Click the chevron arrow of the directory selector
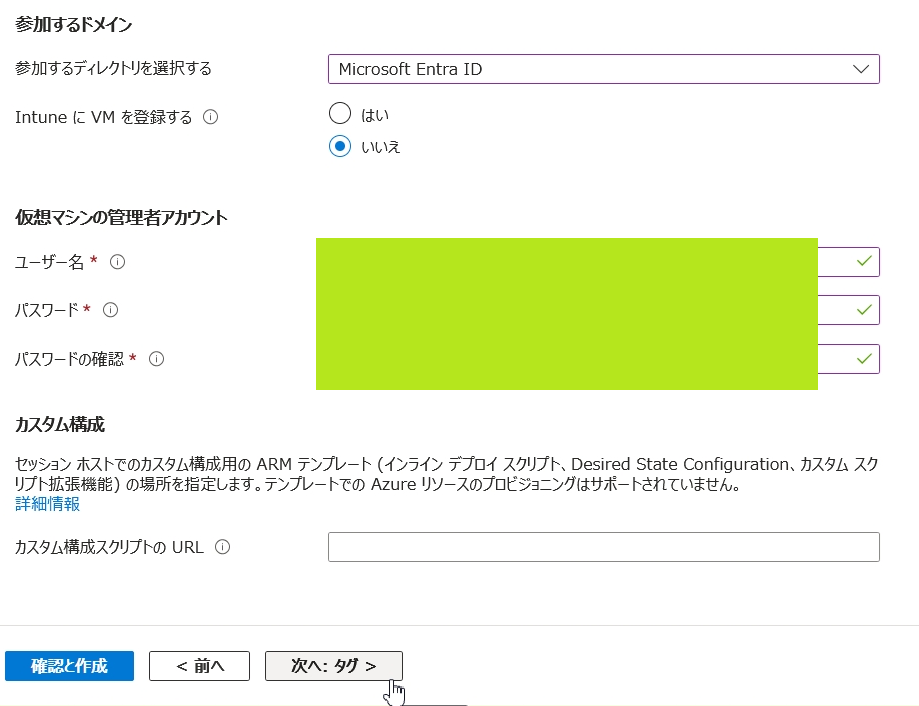This screenshot has height=706, width=919. 861,69
